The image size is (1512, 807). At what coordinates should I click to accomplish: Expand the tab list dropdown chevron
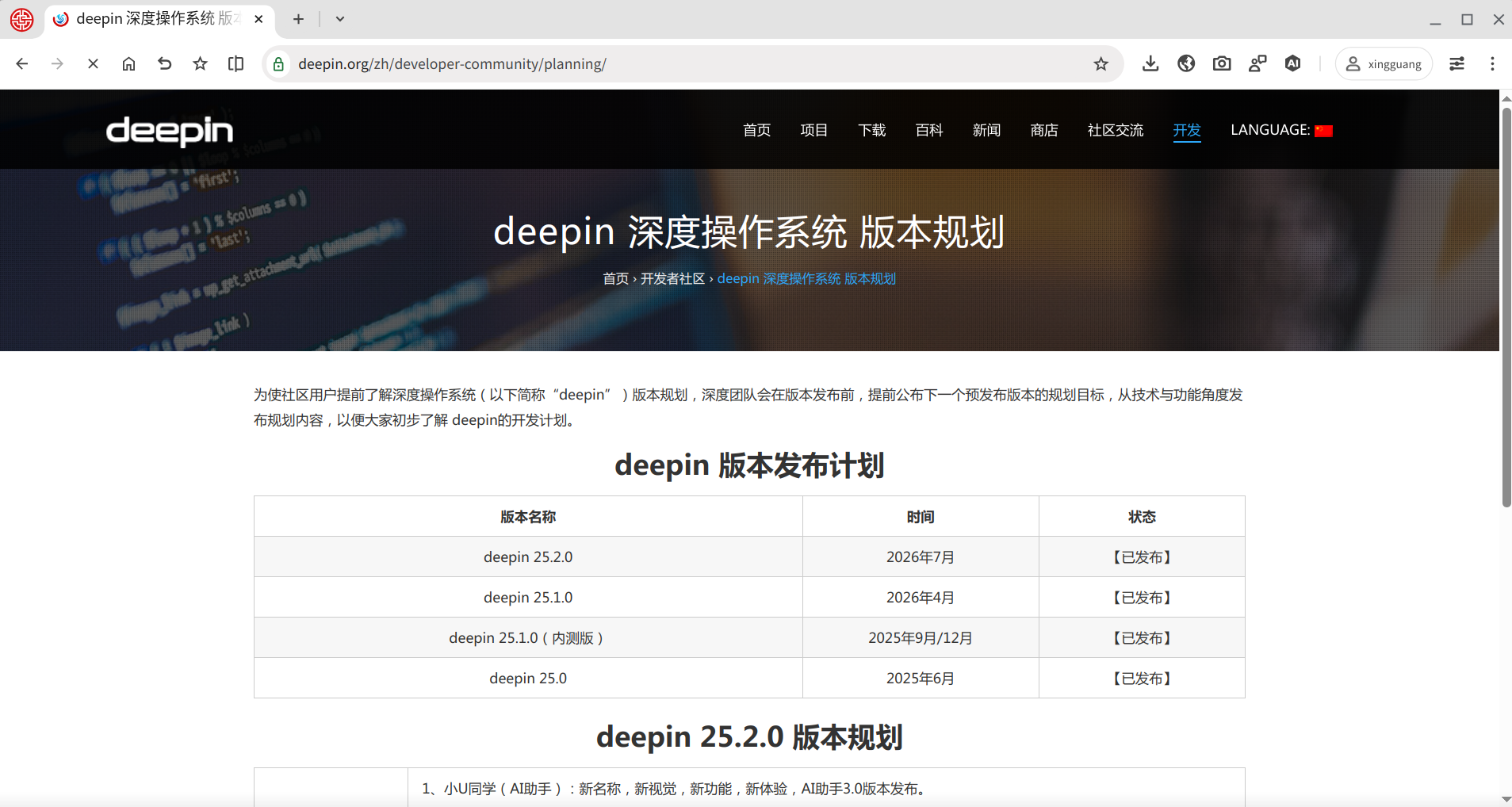[x=340, y=19]
